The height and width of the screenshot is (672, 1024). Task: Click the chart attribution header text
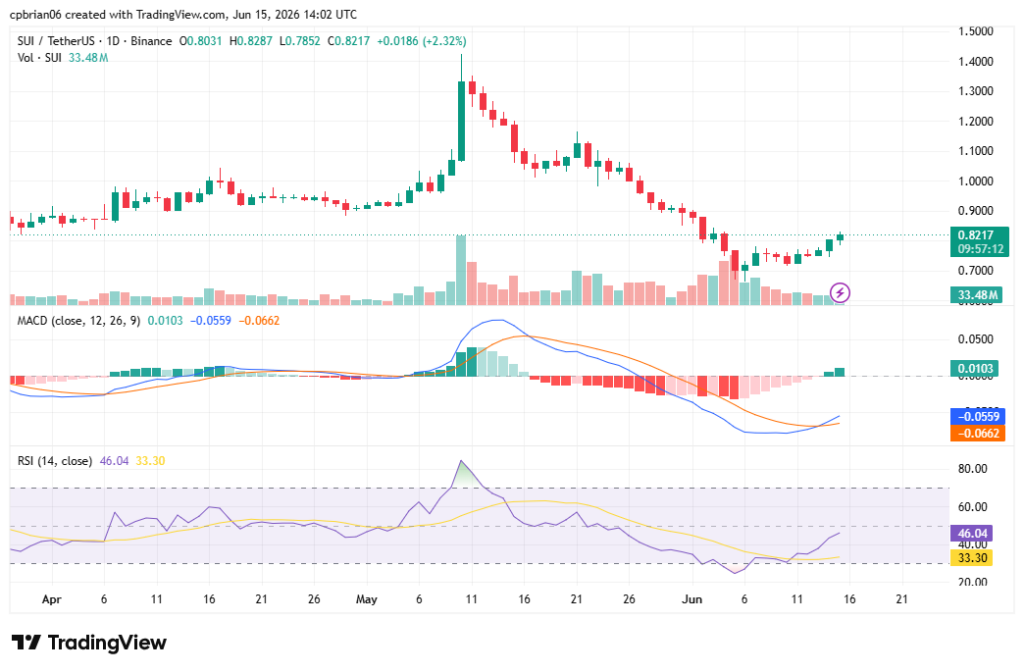[x=184, y=14]
